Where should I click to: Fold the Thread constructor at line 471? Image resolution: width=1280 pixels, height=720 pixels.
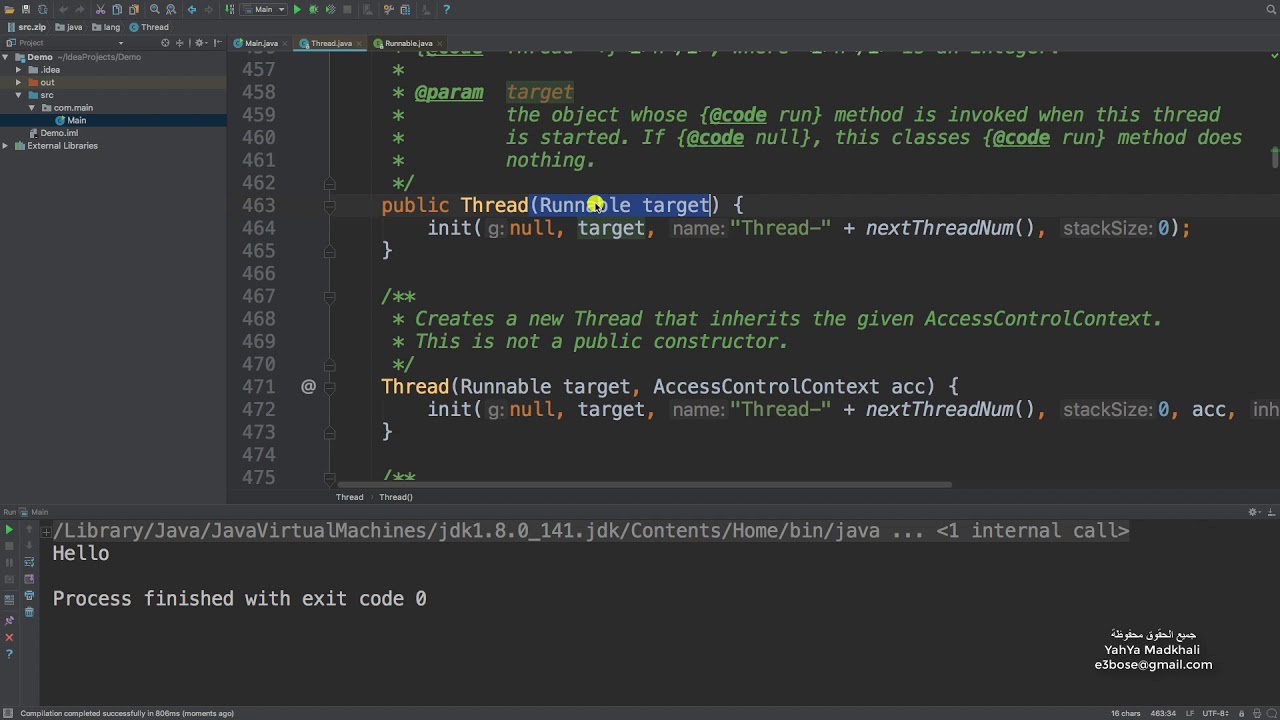[x=329, y=386]
